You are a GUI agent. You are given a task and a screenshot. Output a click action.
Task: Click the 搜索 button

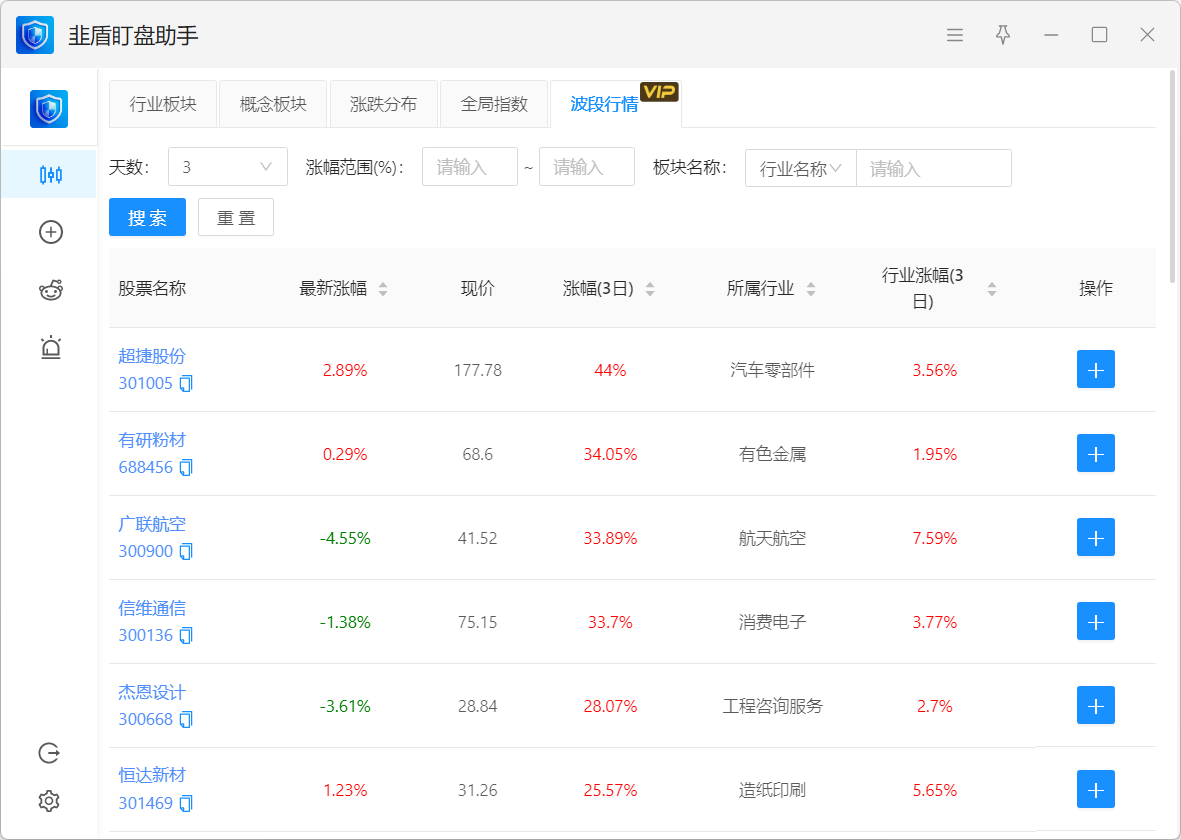pos(147,218)
